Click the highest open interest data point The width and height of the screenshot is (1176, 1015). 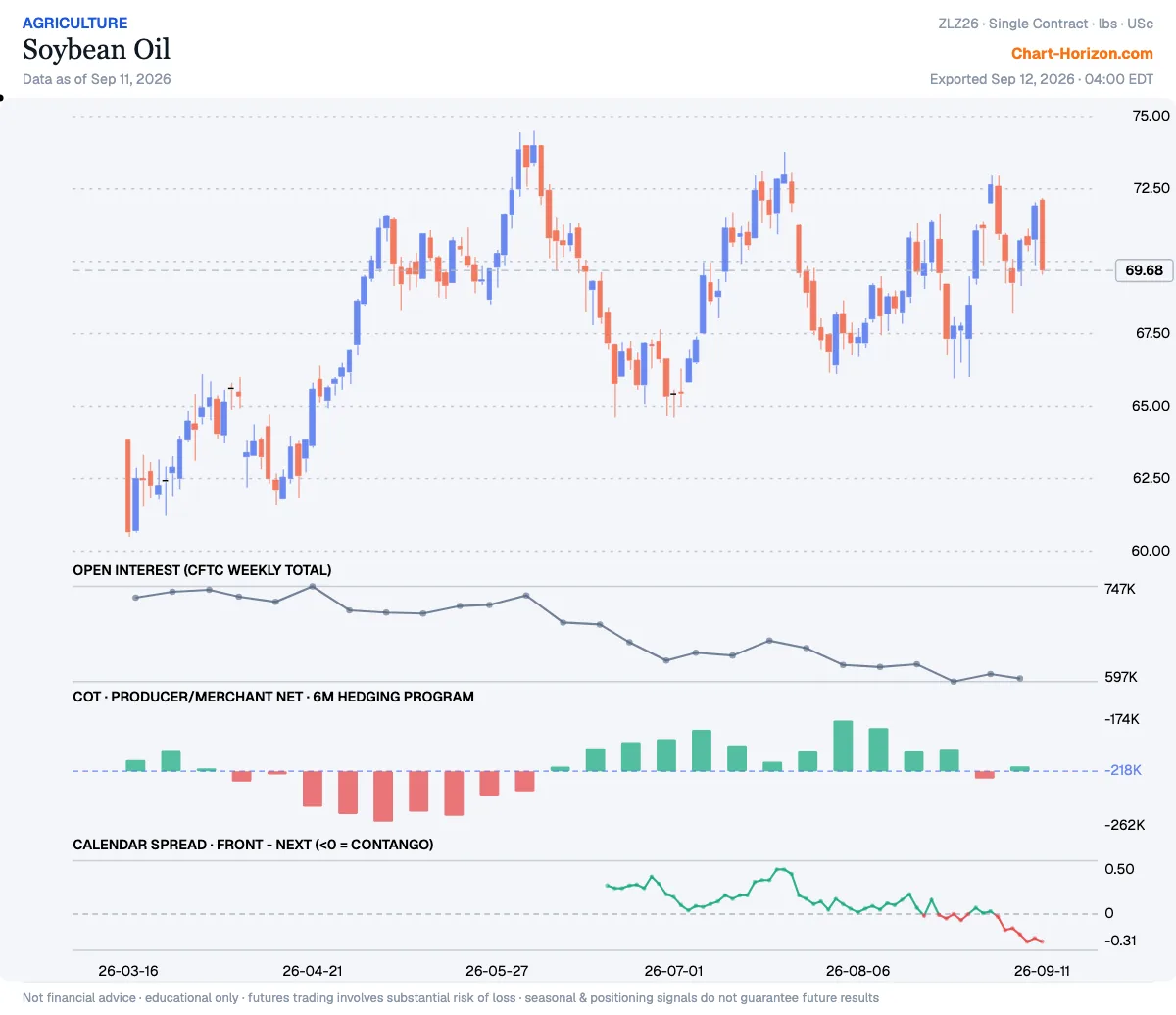[x=312, y=586]
